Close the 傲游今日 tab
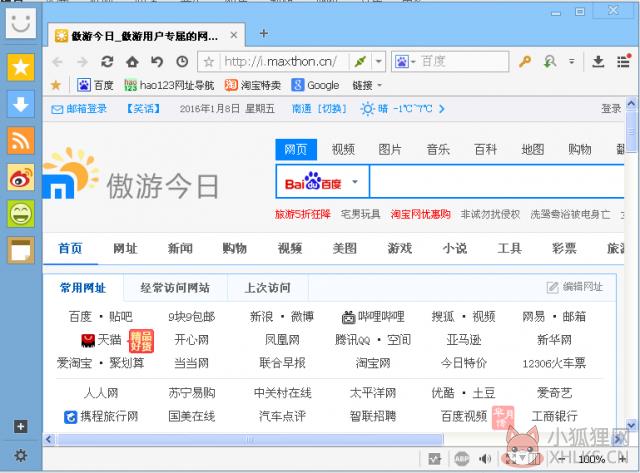Image resolution: width=640 pixels, height=473 pixels. coord(234,35)
